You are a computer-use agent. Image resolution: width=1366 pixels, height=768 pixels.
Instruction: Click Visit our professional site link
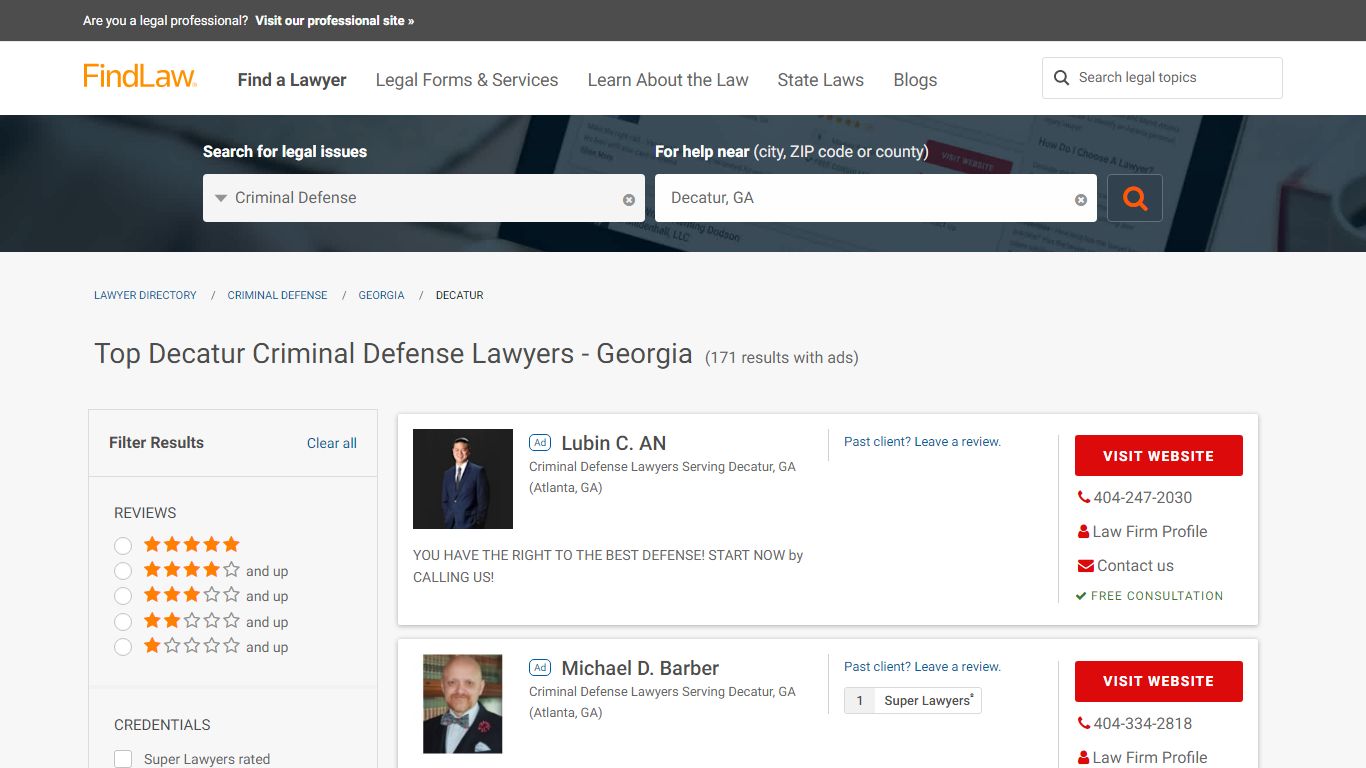click(x=334, y=20)
